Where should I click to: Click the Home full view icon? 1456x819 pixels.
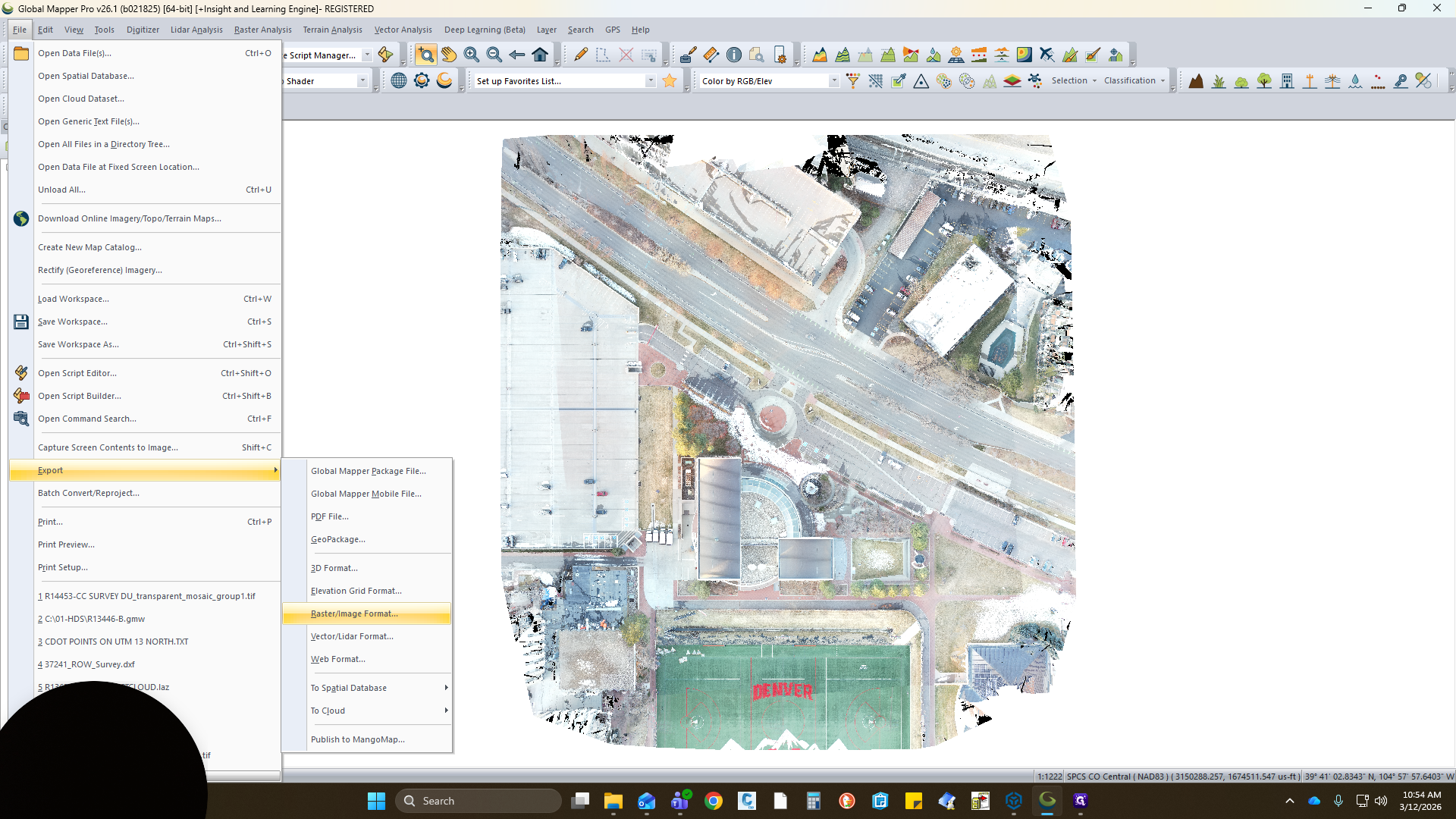tap(540, 55)
